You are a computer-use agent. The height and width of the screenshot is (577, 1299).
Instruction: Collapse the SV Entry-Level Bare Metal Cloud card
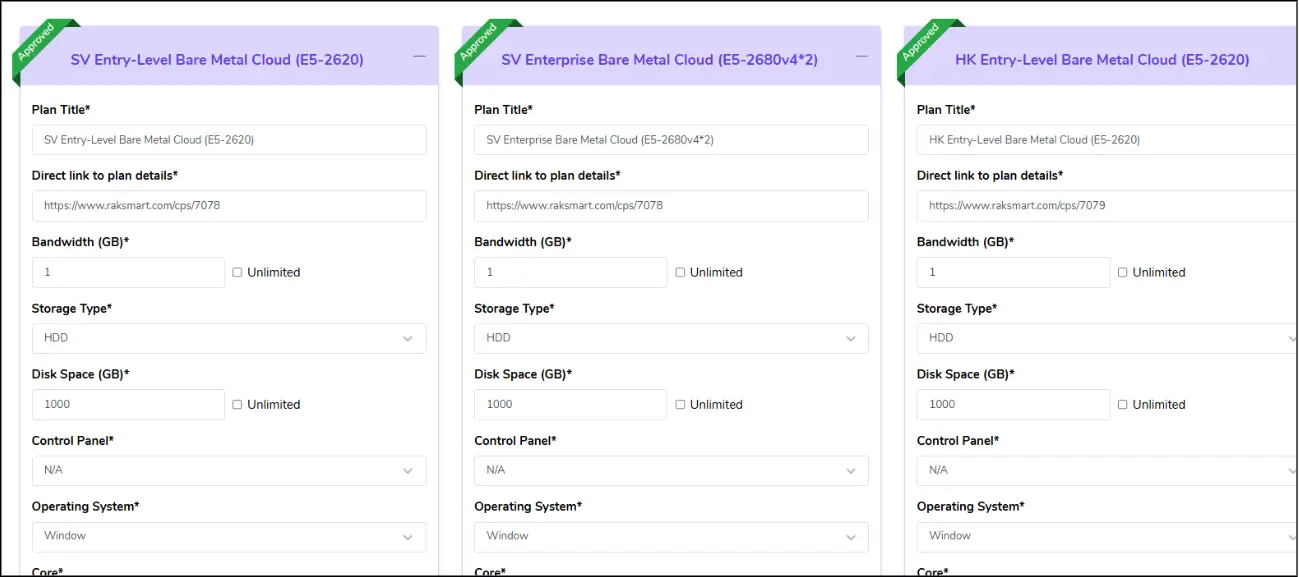(419, 57)
